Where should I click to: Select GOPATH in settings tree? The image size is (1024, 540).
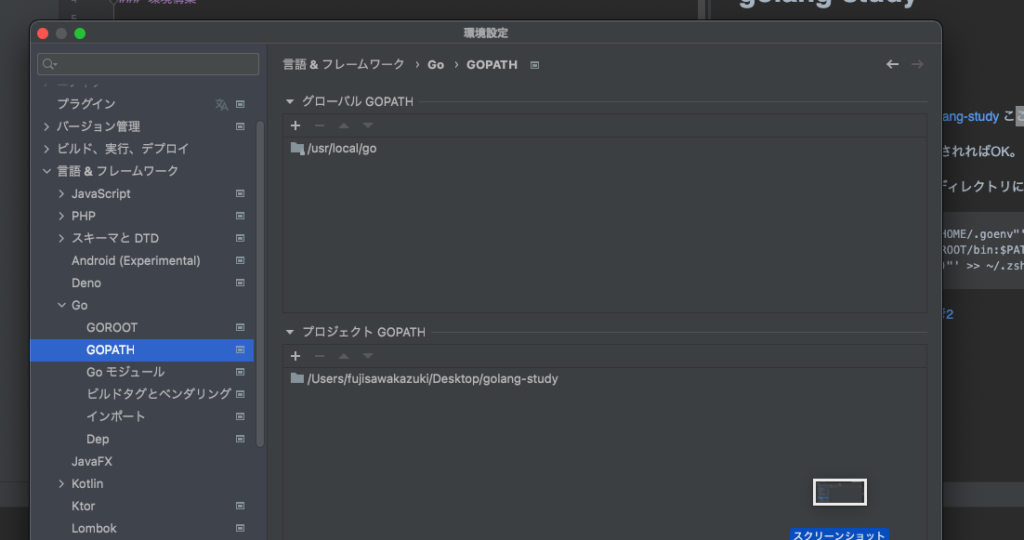coord(142,350)
